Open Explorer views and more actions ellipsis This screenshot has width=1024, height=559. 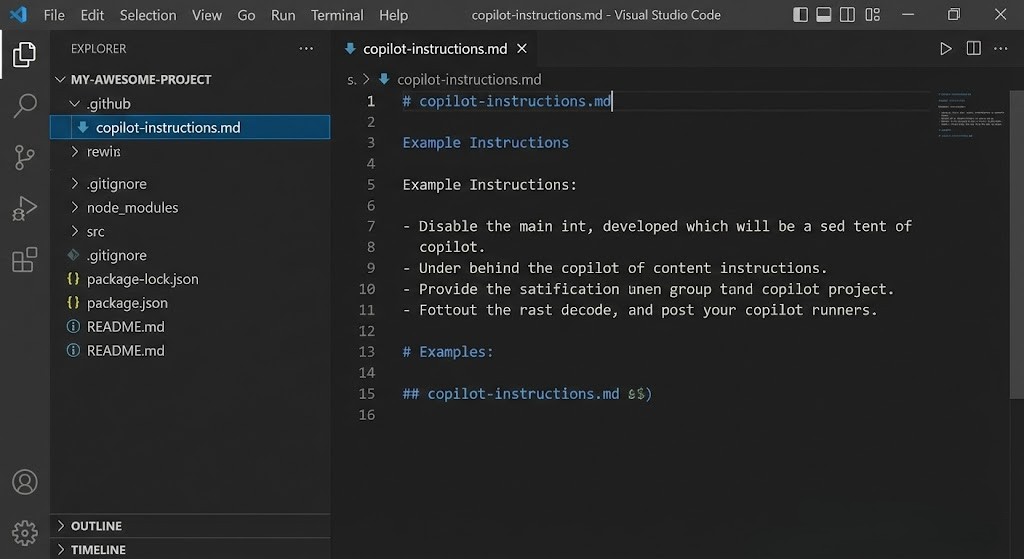[x=306, y=48]
